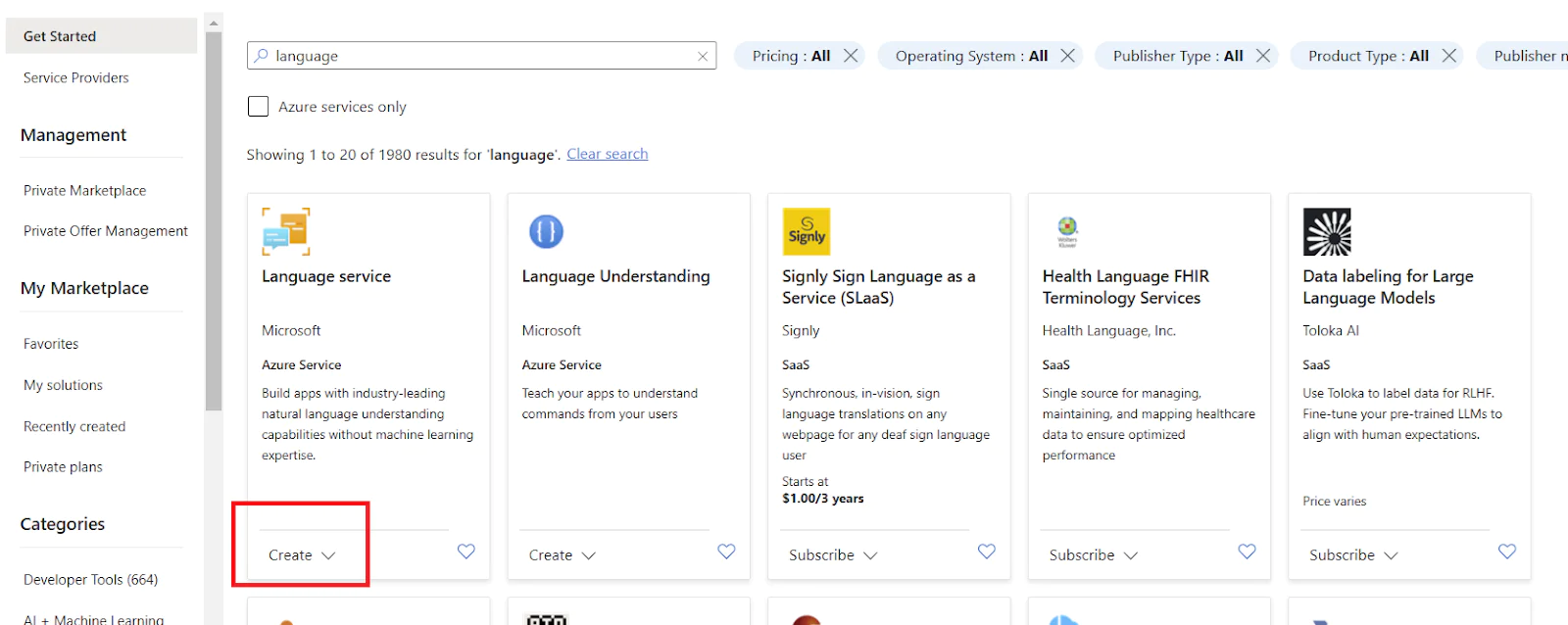Tick the Azure services only checkbox

point(258,106)
